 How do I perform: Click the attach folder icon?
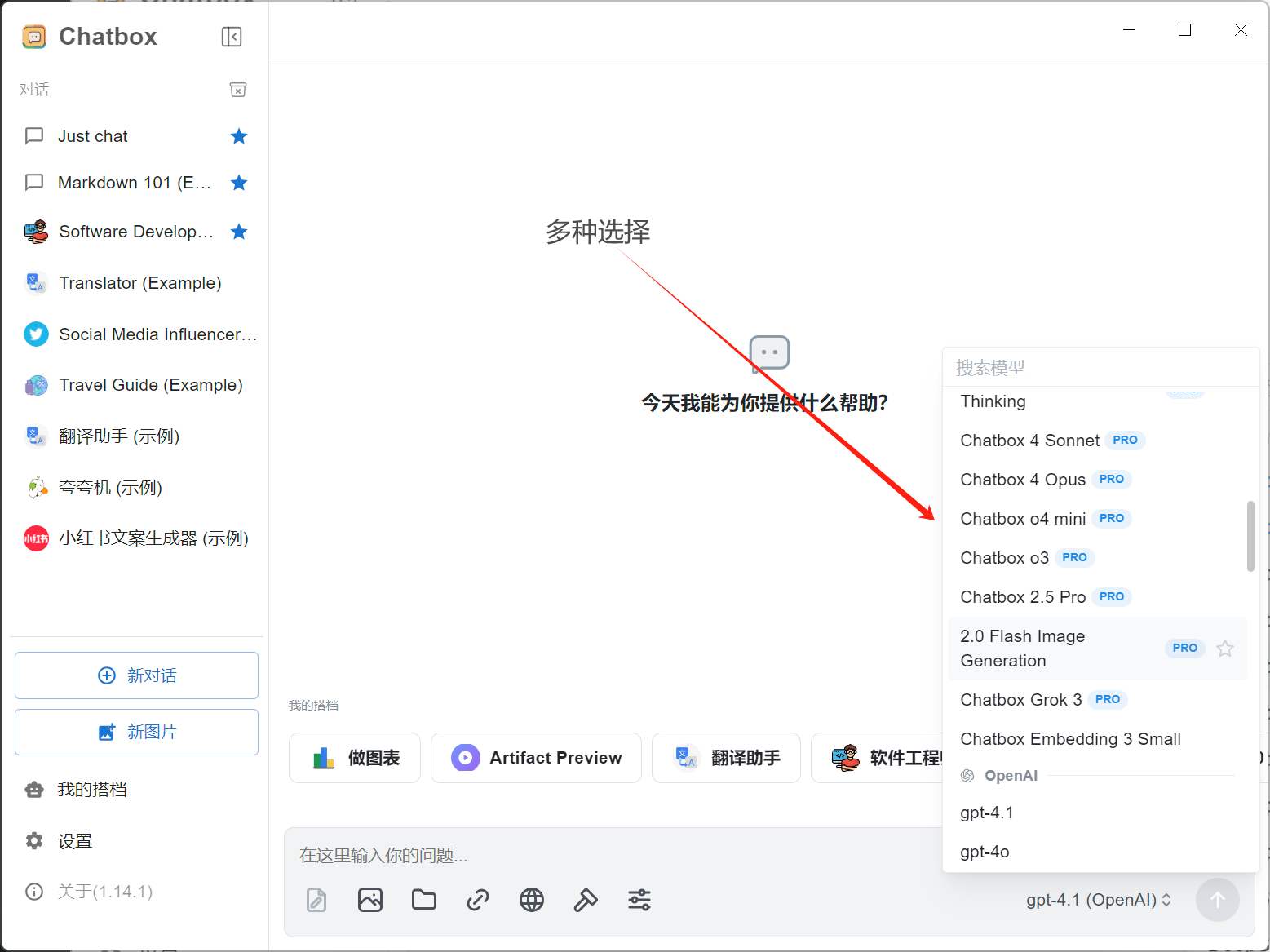(424, 900)
